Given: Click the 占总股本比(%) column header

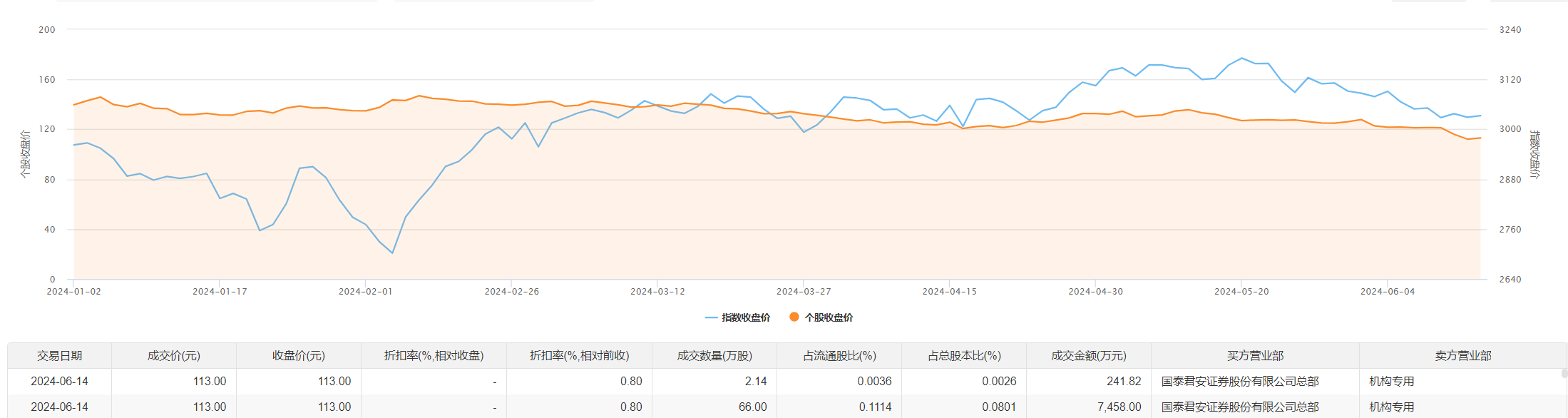Looking at the screenshot, I should pos(964,356).
